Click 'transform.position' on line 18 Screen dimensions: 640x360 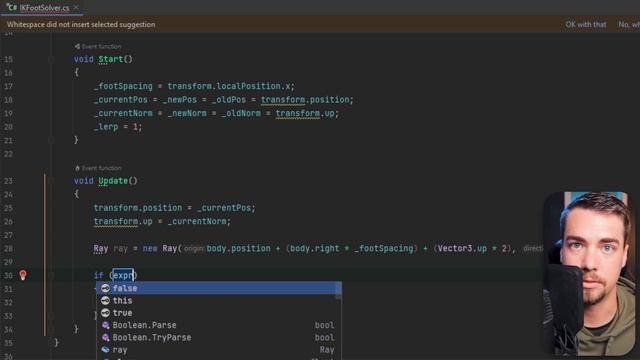(x=305, y=100)
